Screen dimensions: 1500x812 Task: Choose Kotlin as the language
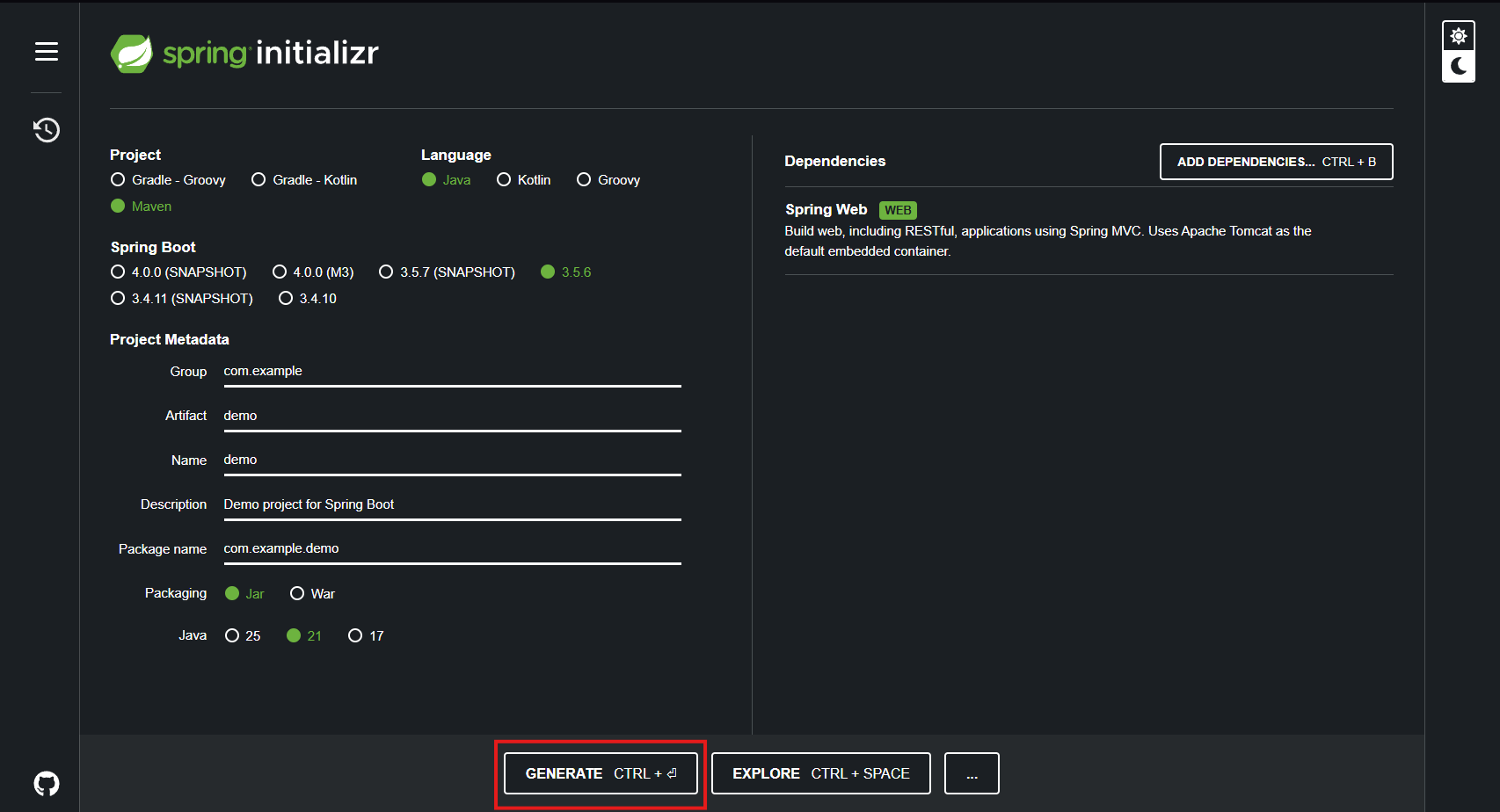coord(504,180)
